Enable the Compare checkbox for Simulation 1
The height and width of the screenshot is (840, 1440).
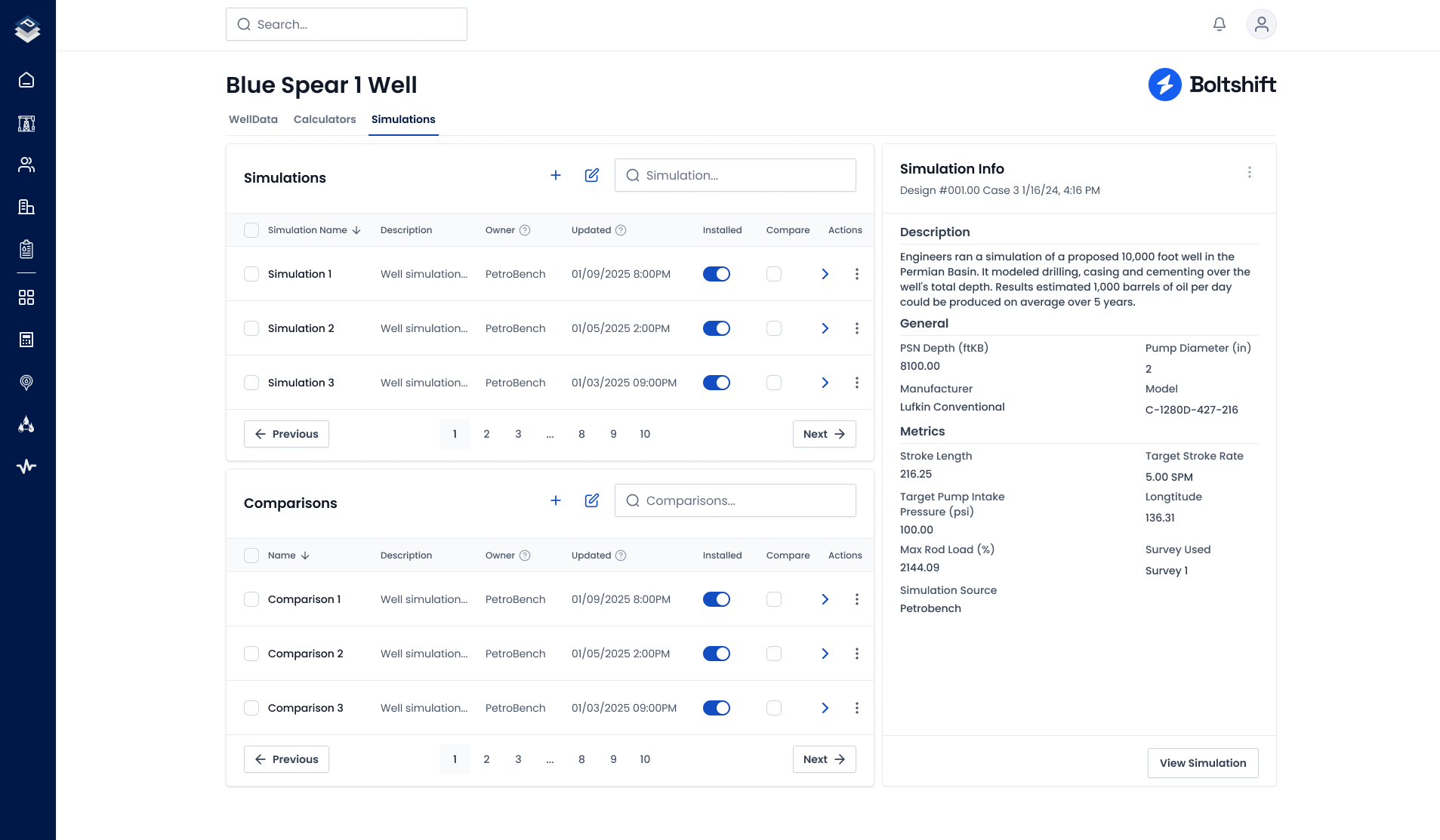point(773,274)
